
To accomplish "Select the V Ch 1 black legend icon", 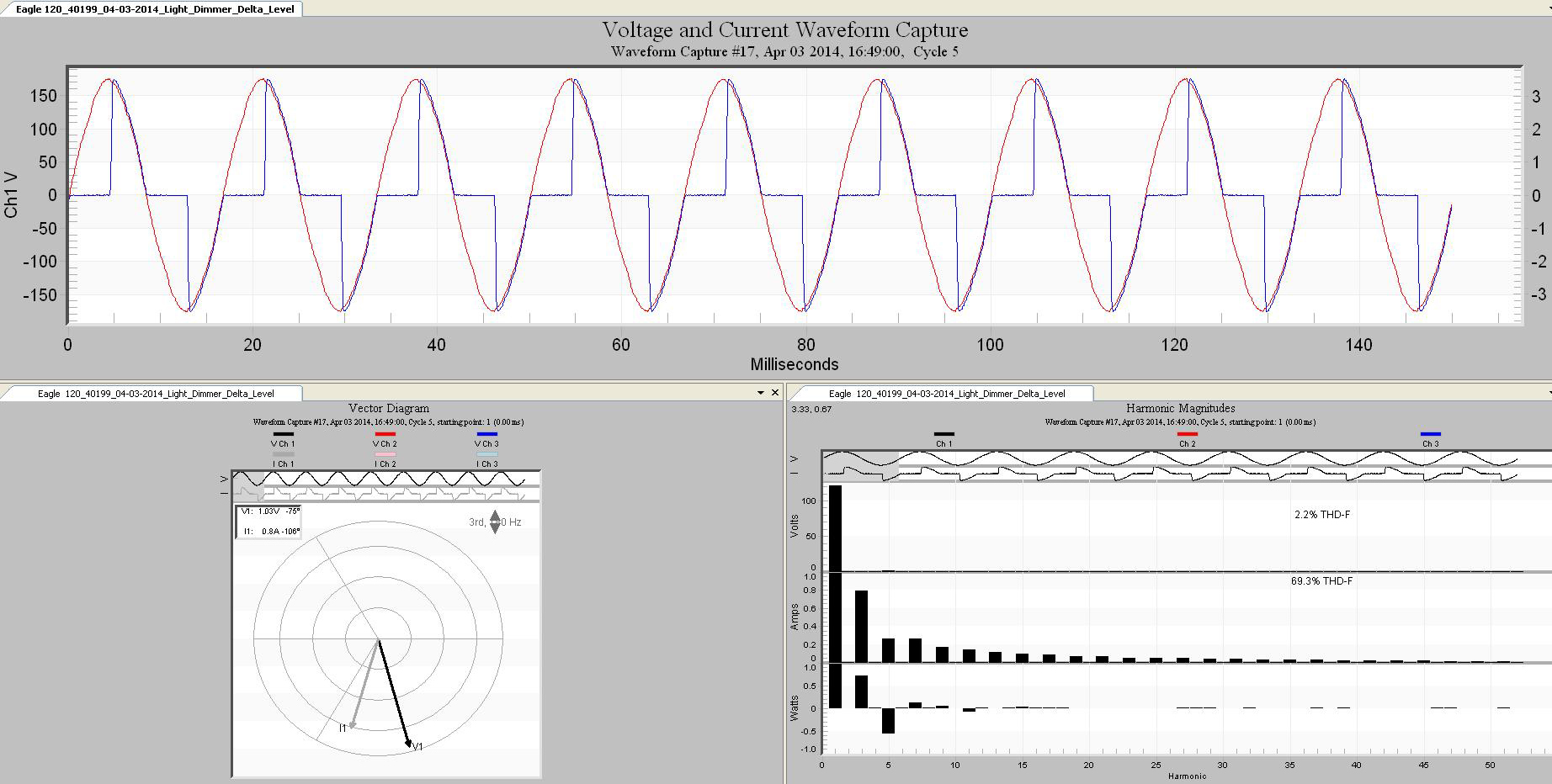I will pyautogui.click(x=284, y=433).
